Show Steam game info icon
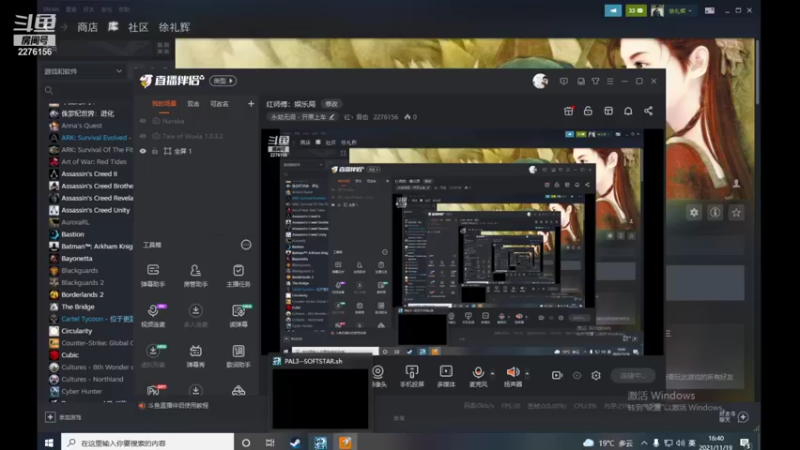The width and height of the screenshot is (800, 450). coord(715,212)
